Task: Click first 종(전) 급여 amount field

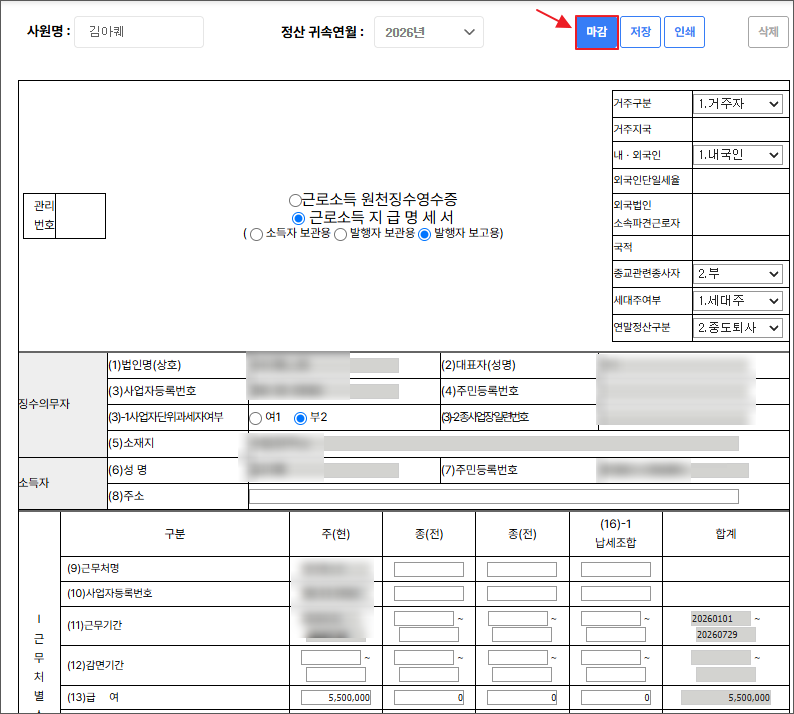Action: (429, 697)
